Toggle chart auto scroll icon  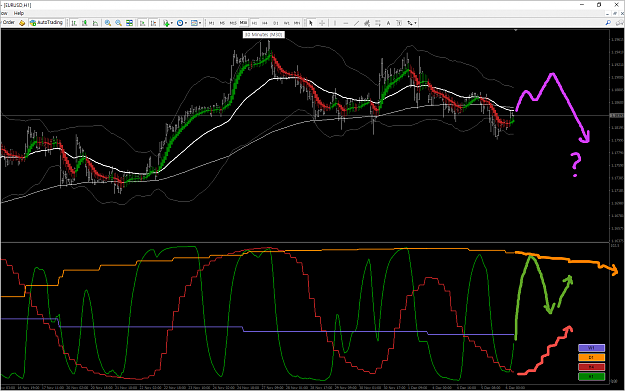click(142, 23)
